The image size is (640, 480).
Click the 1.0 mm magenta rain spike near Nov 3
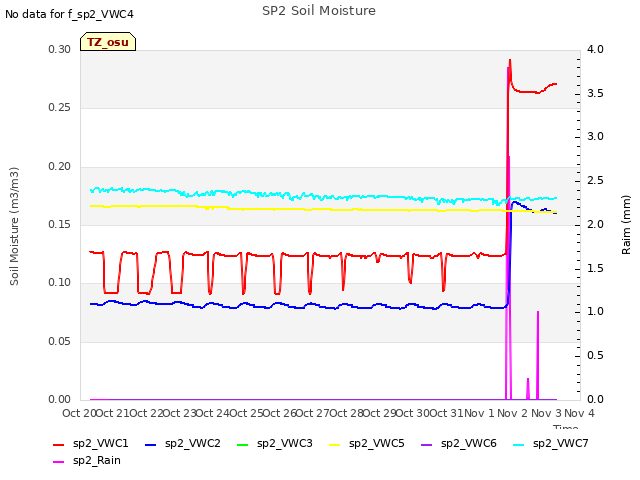[x=538, y=355]
